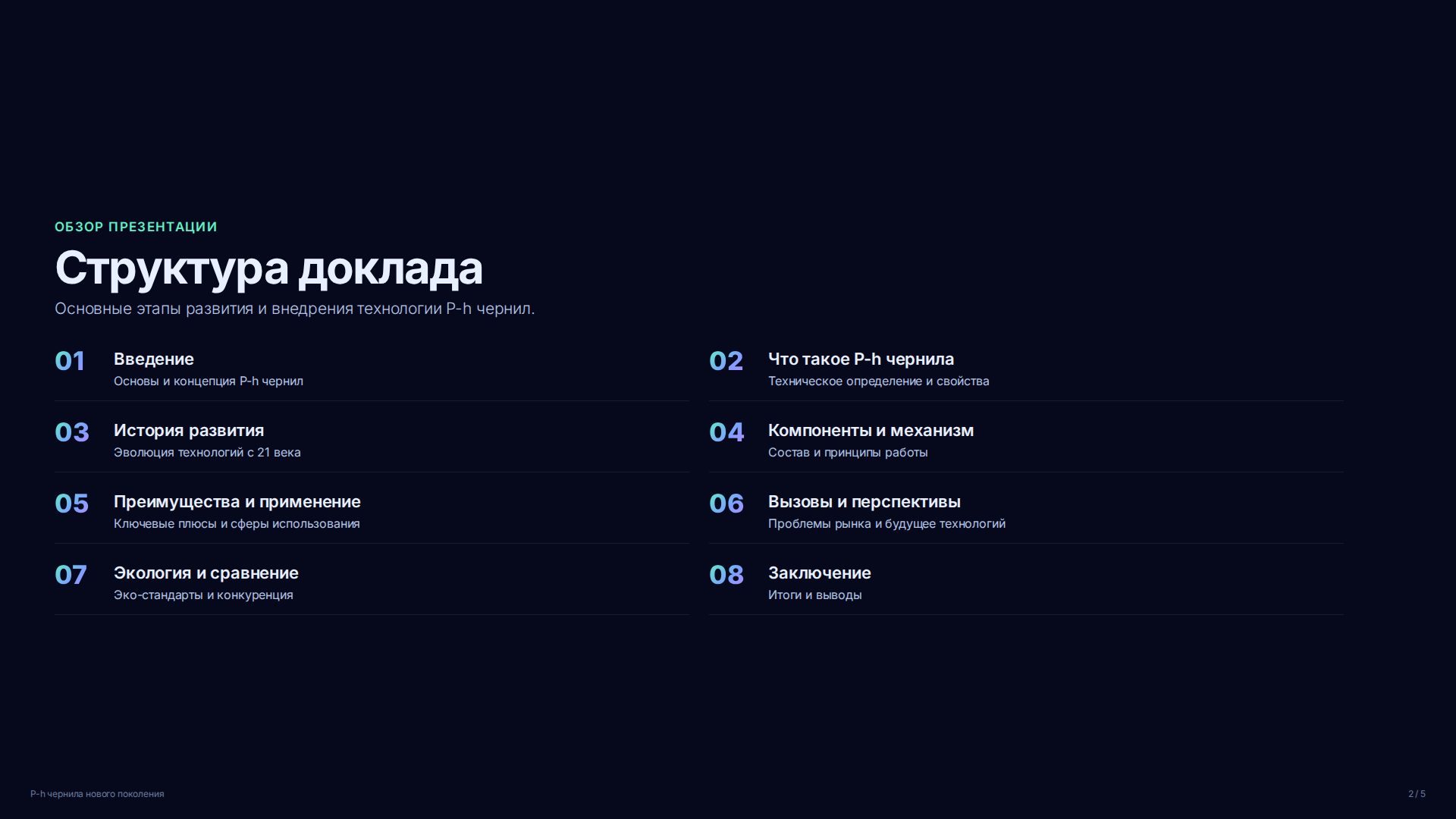Screen dimensions: 1456x819
Task: Click the slide counter '2 / 5'
Action: point(1417,794)
